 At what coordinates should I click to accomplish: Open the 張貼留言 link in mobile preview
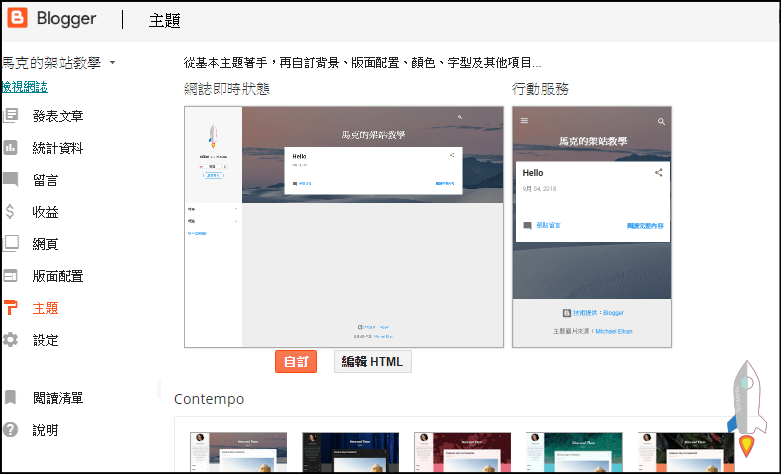point(548,226)
